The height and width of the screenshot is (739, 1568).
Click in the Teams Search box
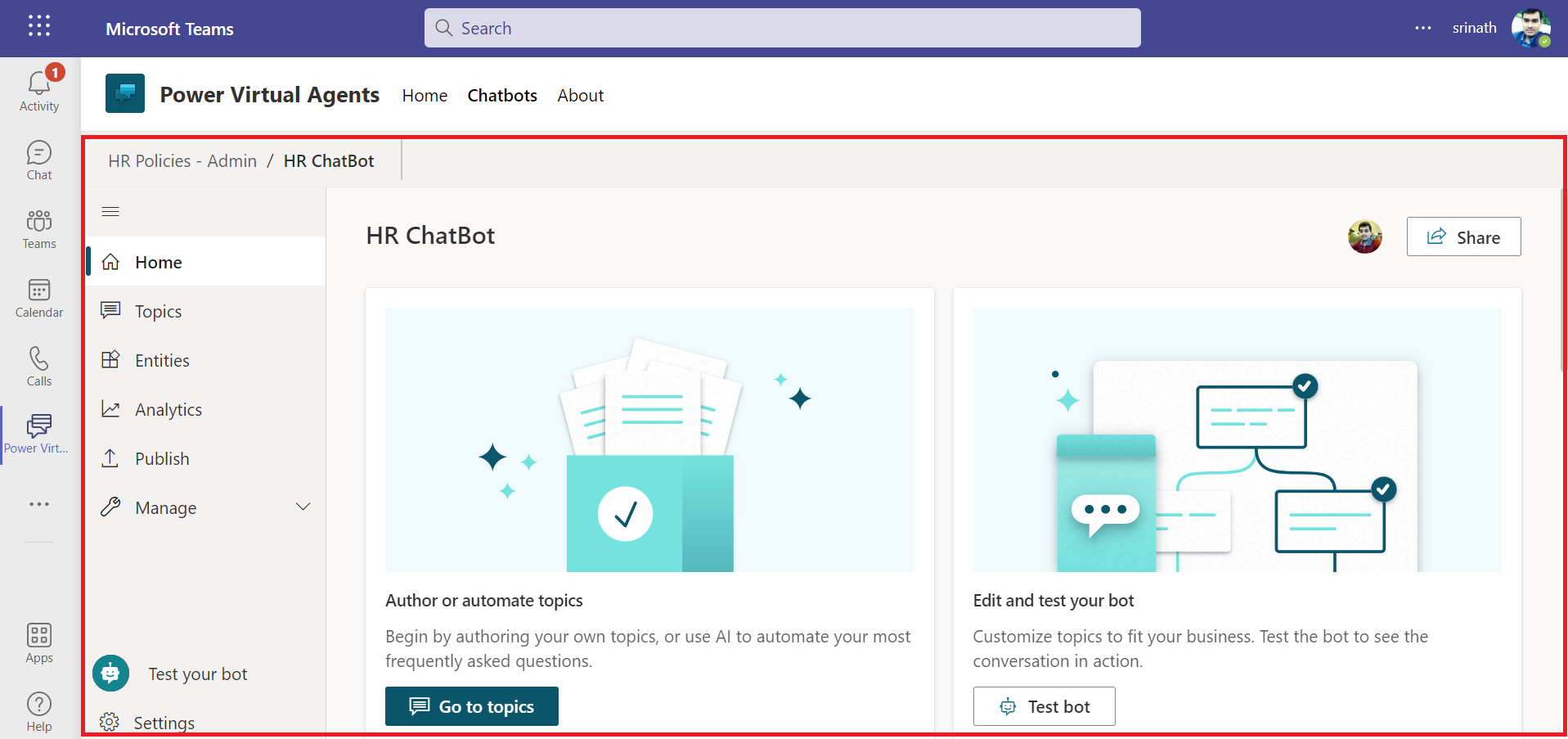pyautogui.click(x=782, y=29)
